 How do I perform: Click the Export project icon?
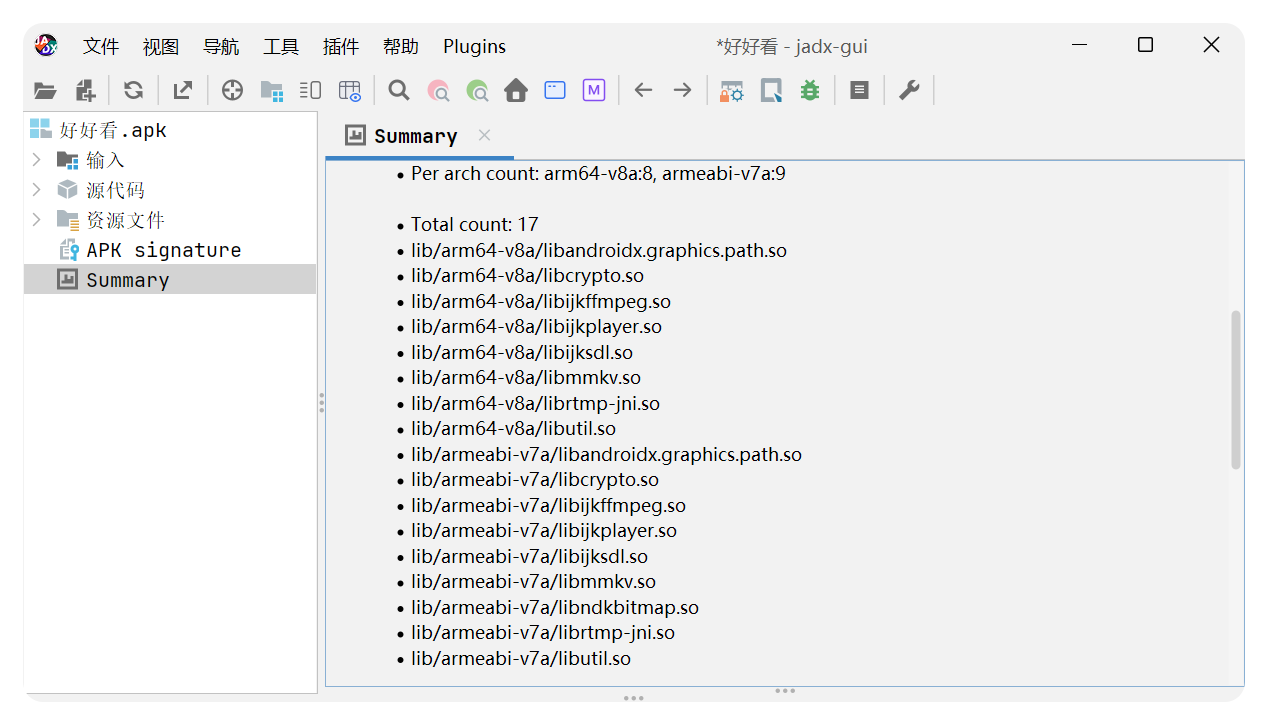(182, 91)
